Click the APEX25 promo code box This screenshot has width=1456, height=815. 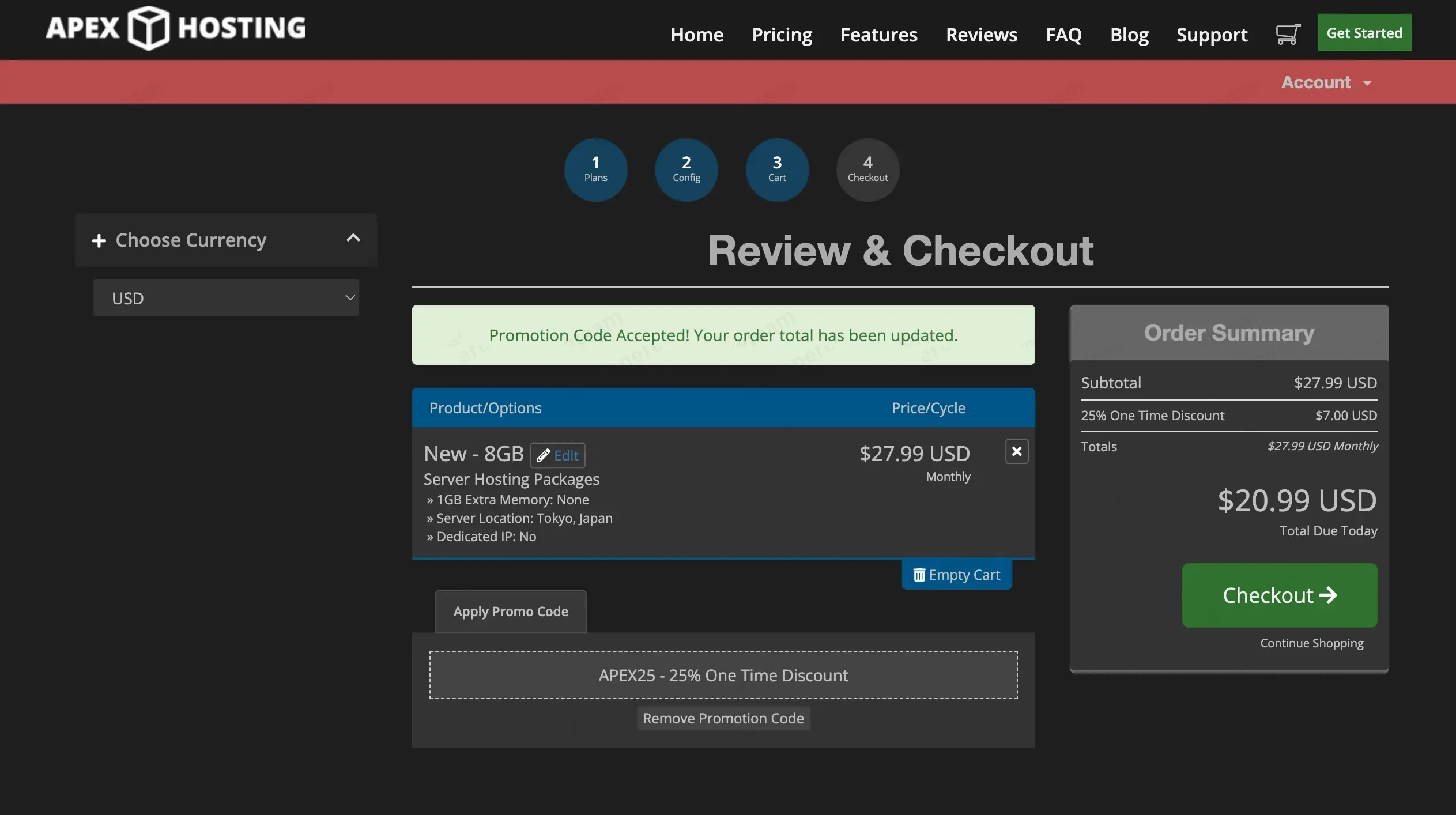723,675
